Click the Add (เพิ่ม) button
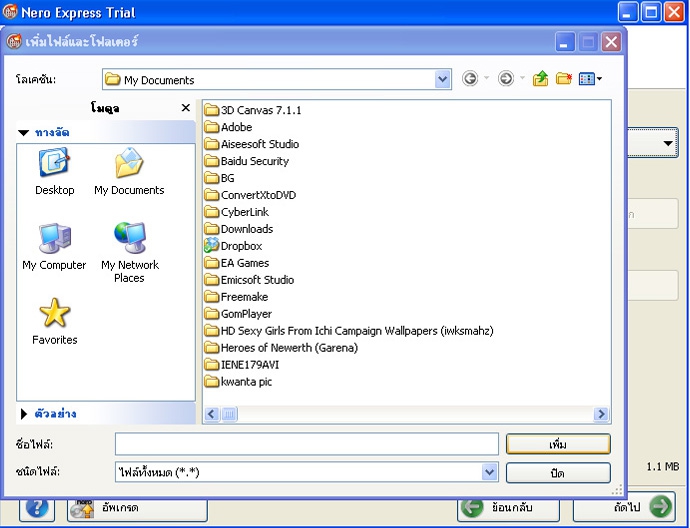 coord(558,444)
